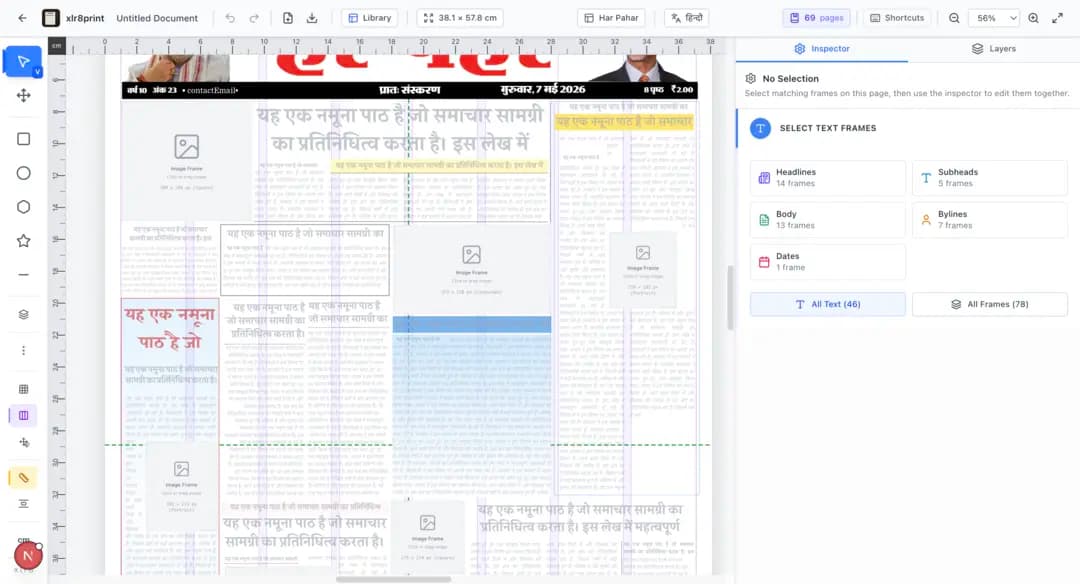Select the circle shape tool
The height and width of the screenshot is (584, 1080).
pyautogui.click(x=23, y=173)
